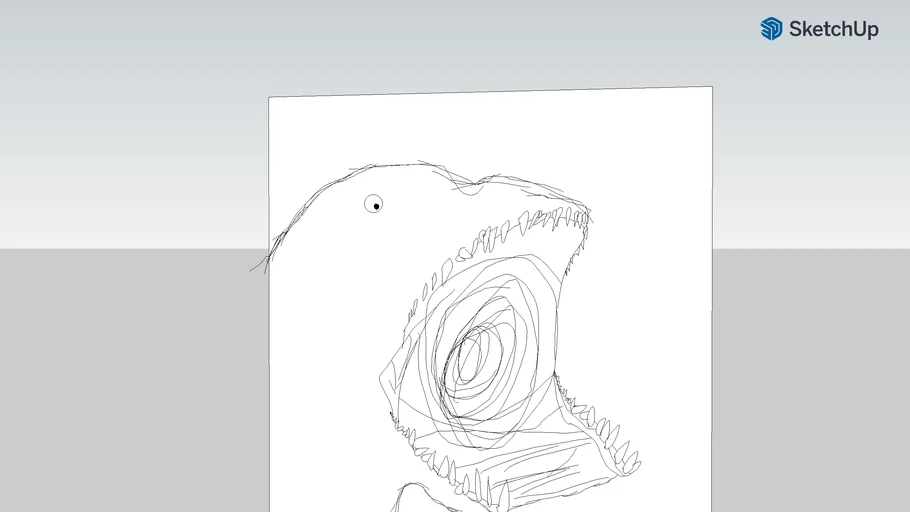This screenshot has width=910, height=512.
Task: Click the SketchUp cube logo icon
Action: click(771, 29)
